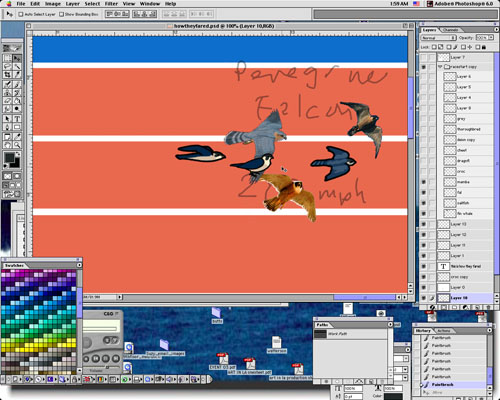Toggle visibility of Layer 13
The image size is (500, 400).
pos(424,224)
